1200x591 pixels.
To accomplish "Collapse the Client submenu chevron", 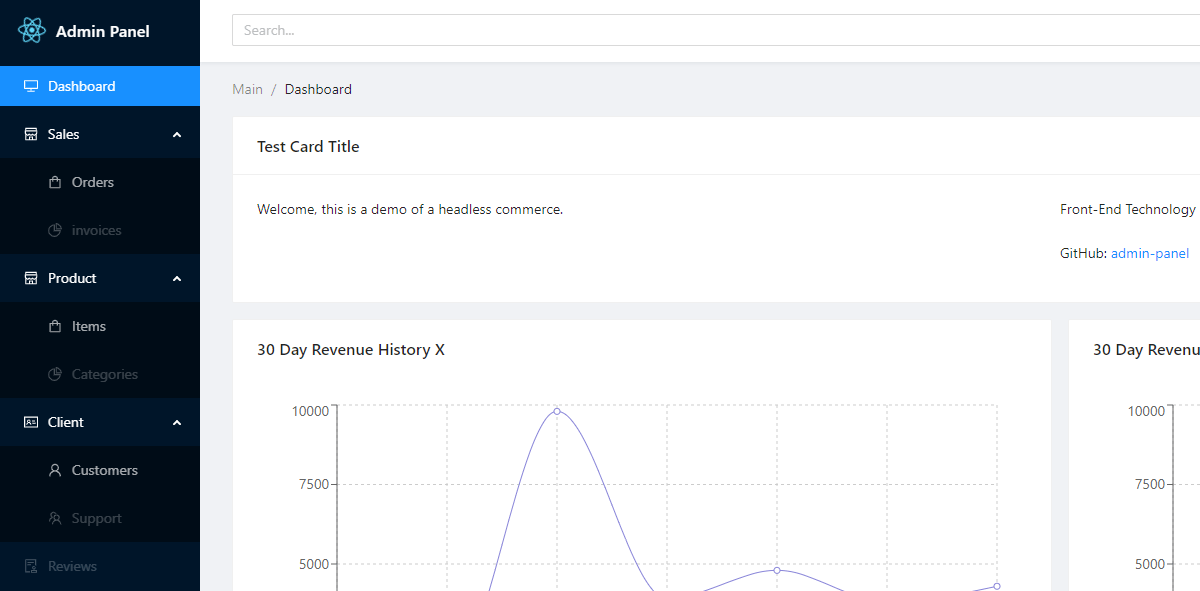I will [x=177, y=422].
